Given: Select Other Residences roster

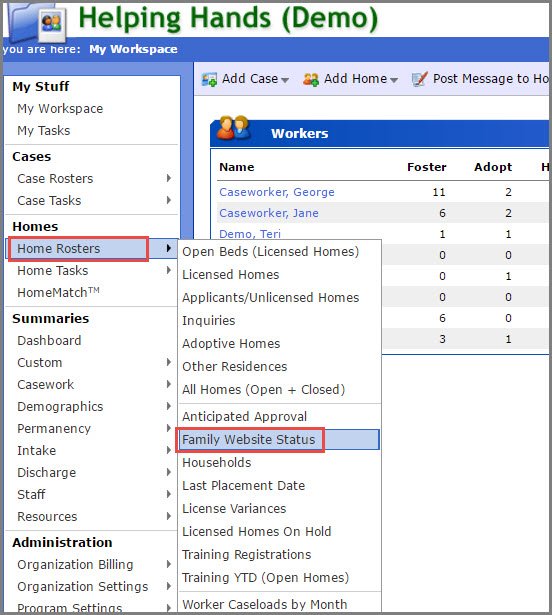Looking at the screenshot, I should [x=235, y=367].
